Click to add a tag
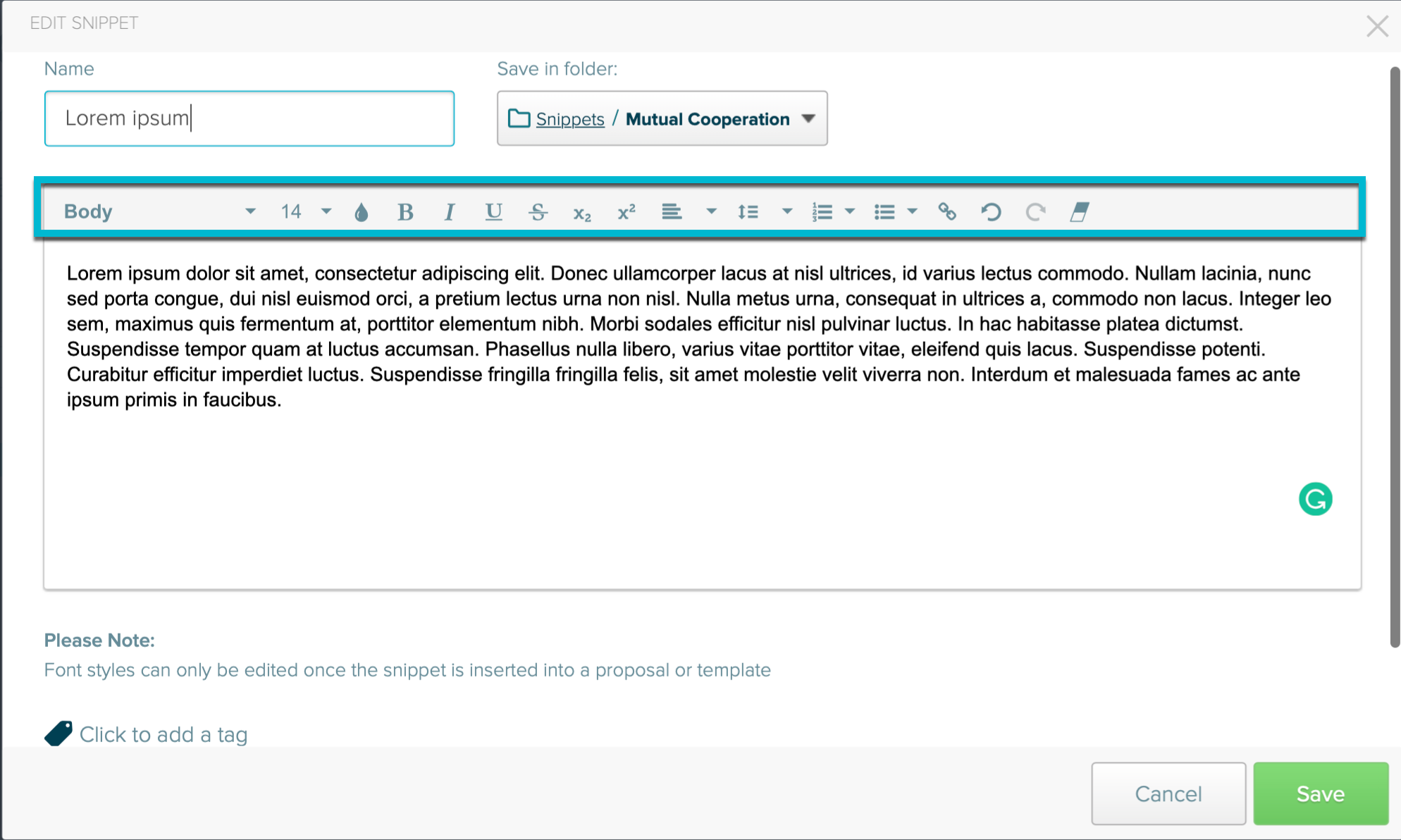The image size is (1401, 840). (x=163, y=734)
